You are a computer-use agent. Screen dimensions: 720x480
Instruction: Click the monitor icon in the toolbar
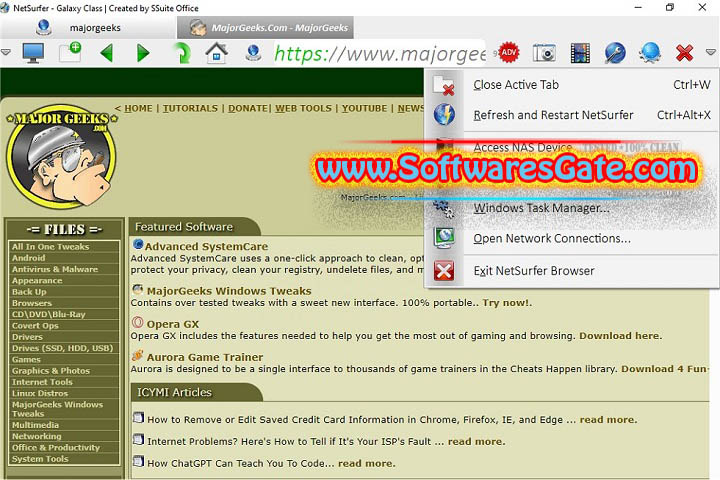coord(33,53)
